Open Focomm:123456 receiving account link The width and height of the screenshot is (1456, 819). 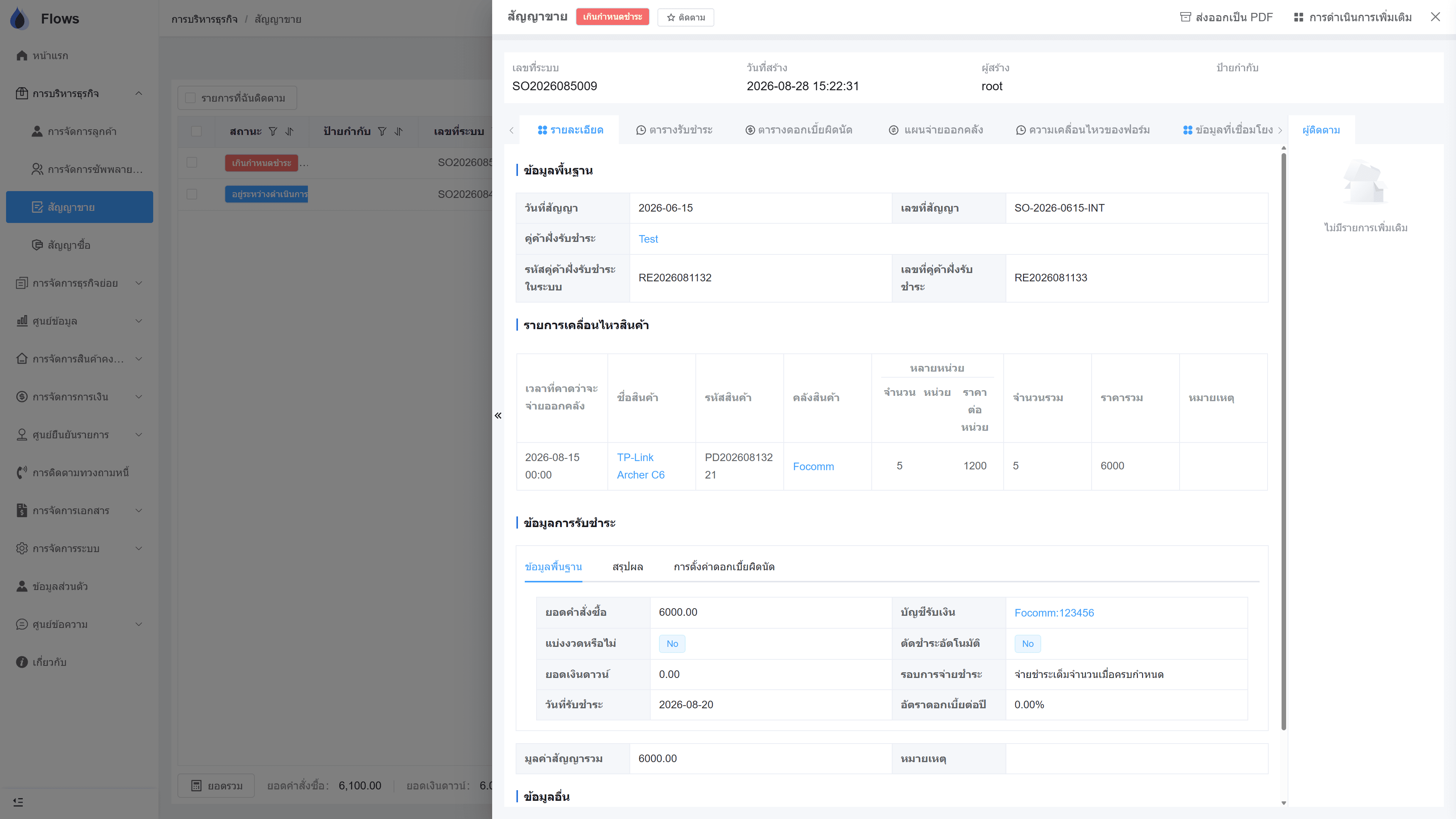1054,613
